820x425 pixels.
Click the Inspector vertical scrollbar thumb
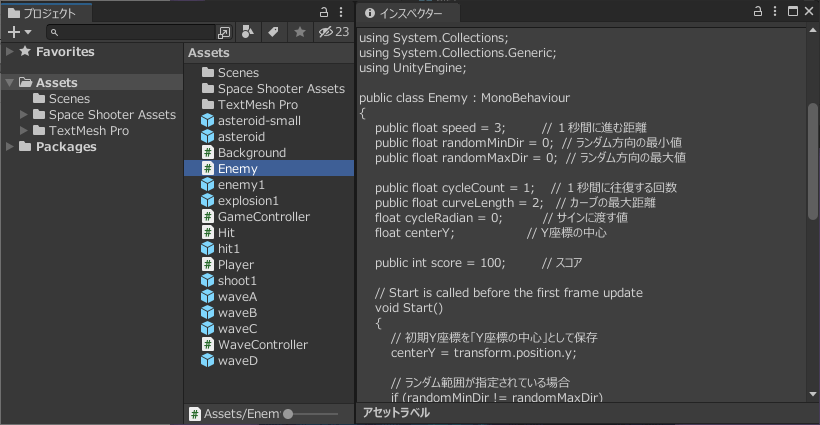click(x=812, y=161)
